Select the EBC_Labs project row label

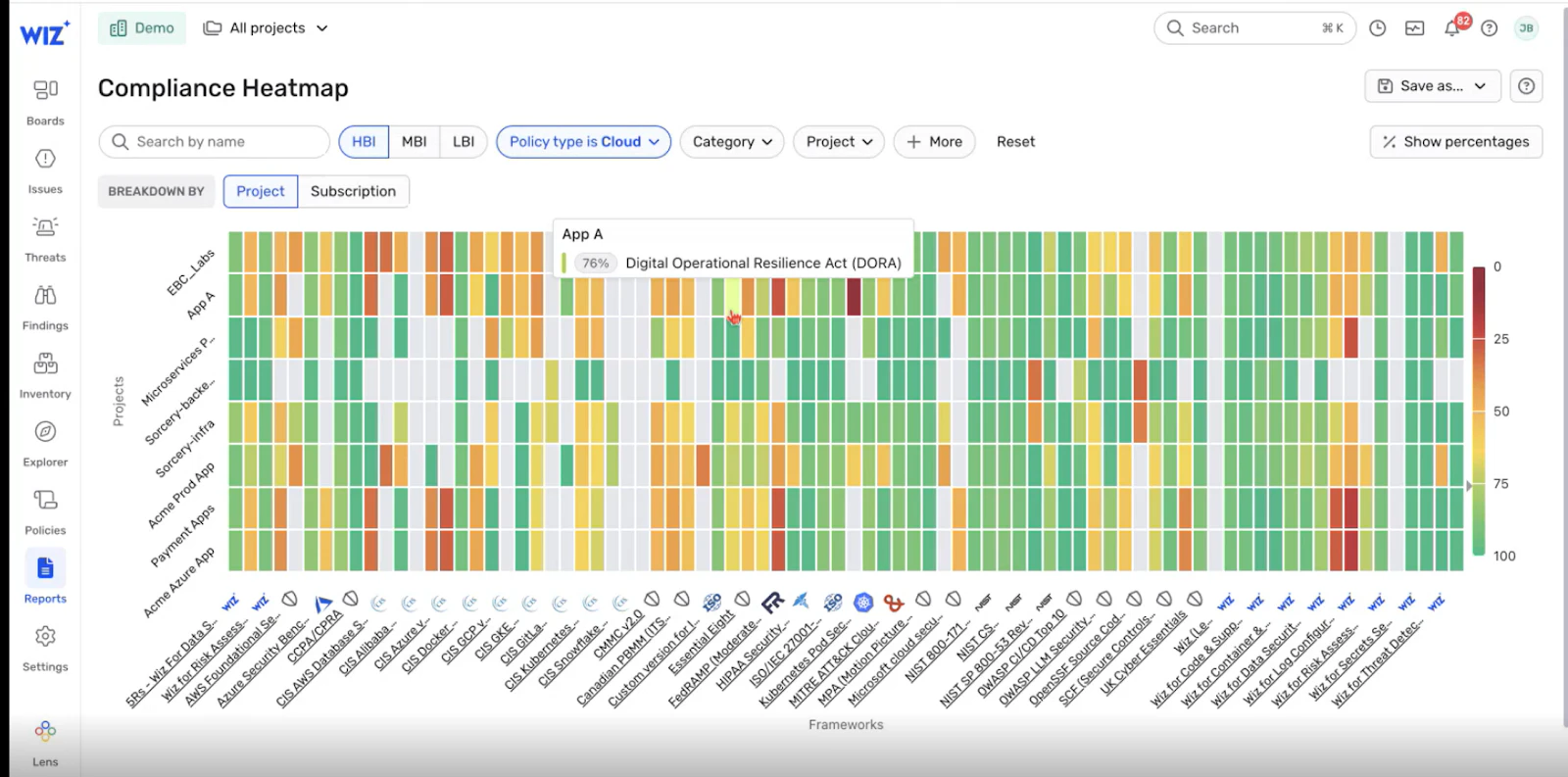point(190,272)
